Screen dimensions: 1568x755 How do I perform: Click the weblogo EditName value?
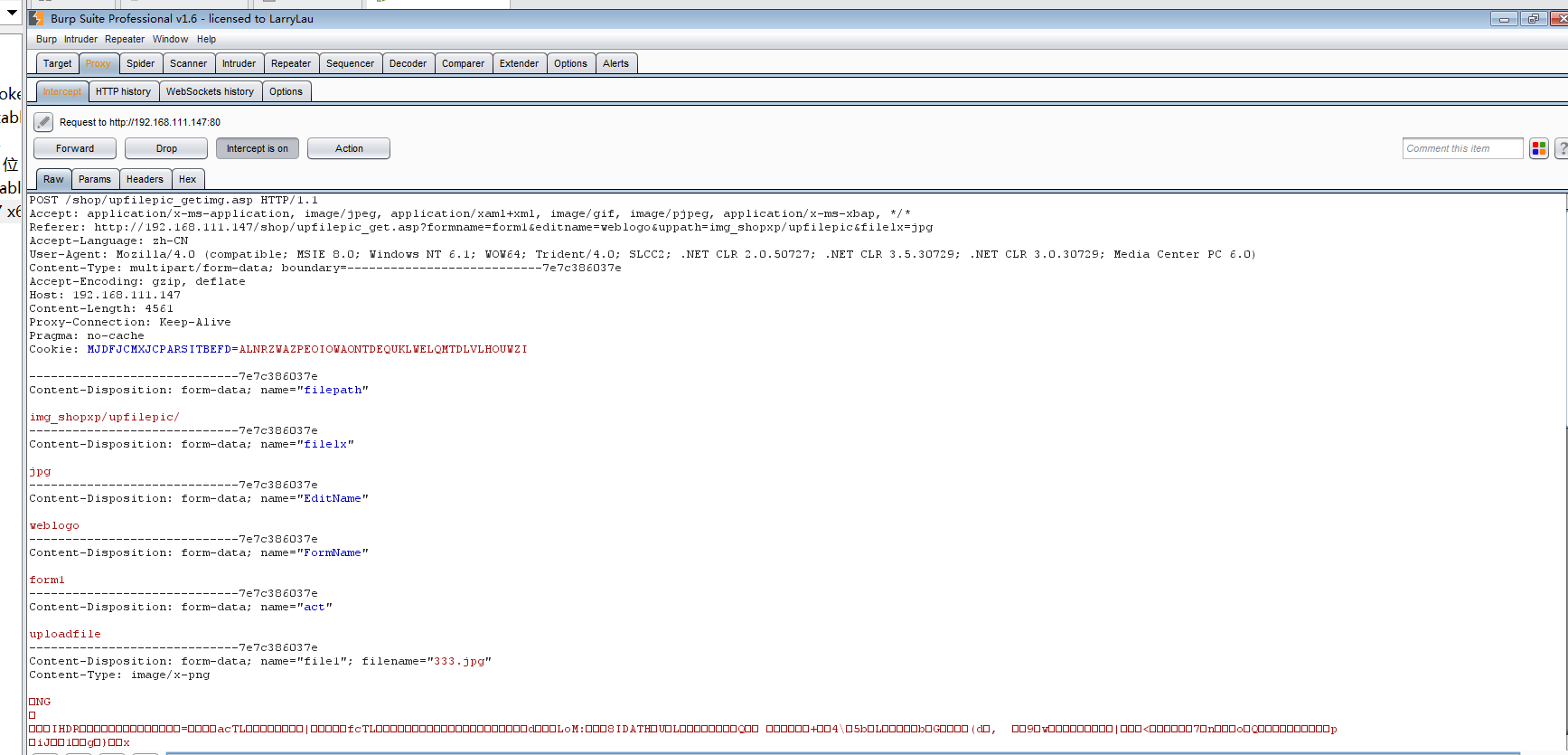(x=54, y=525)
